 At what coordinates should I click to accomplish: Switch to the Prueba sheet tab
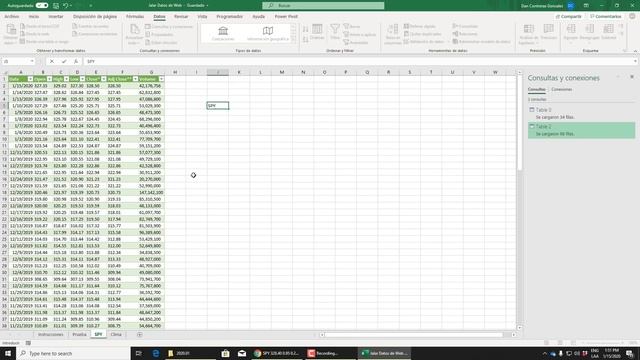pos(79,334)
